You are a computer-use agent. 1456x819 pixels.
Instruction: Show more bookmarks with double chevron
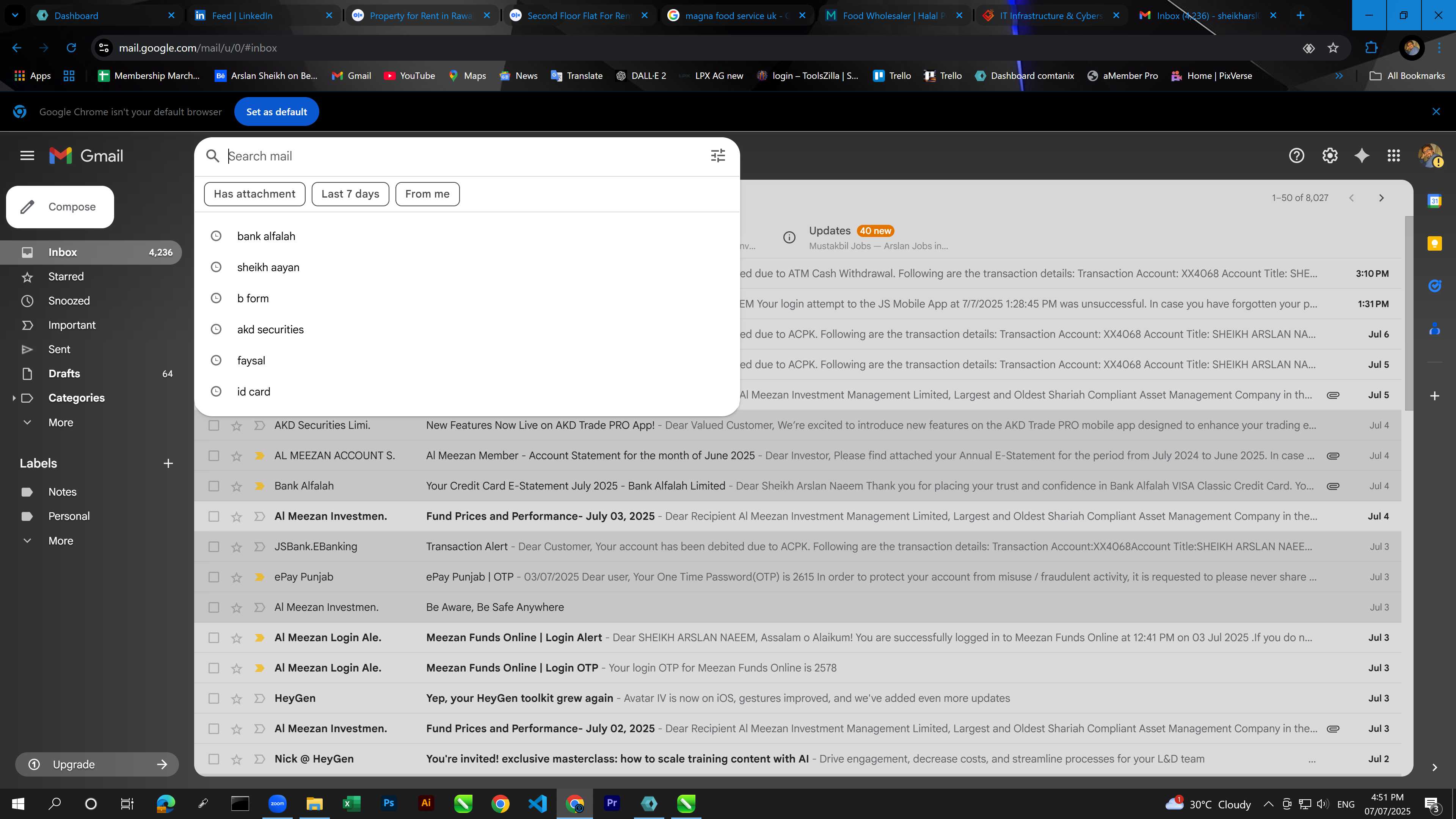tap(1339, 76)
